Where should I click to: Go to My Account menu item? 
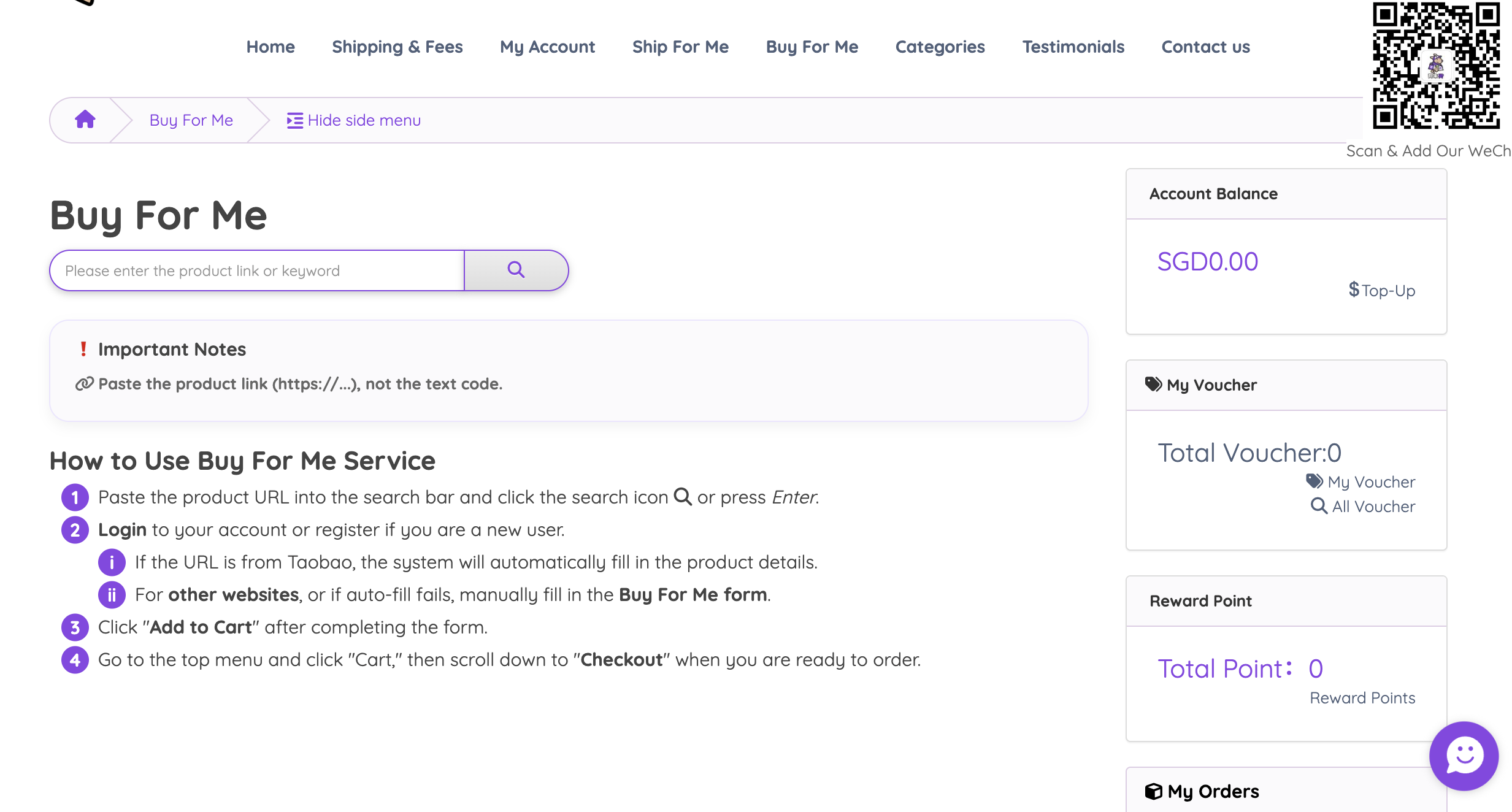point(547,47)
